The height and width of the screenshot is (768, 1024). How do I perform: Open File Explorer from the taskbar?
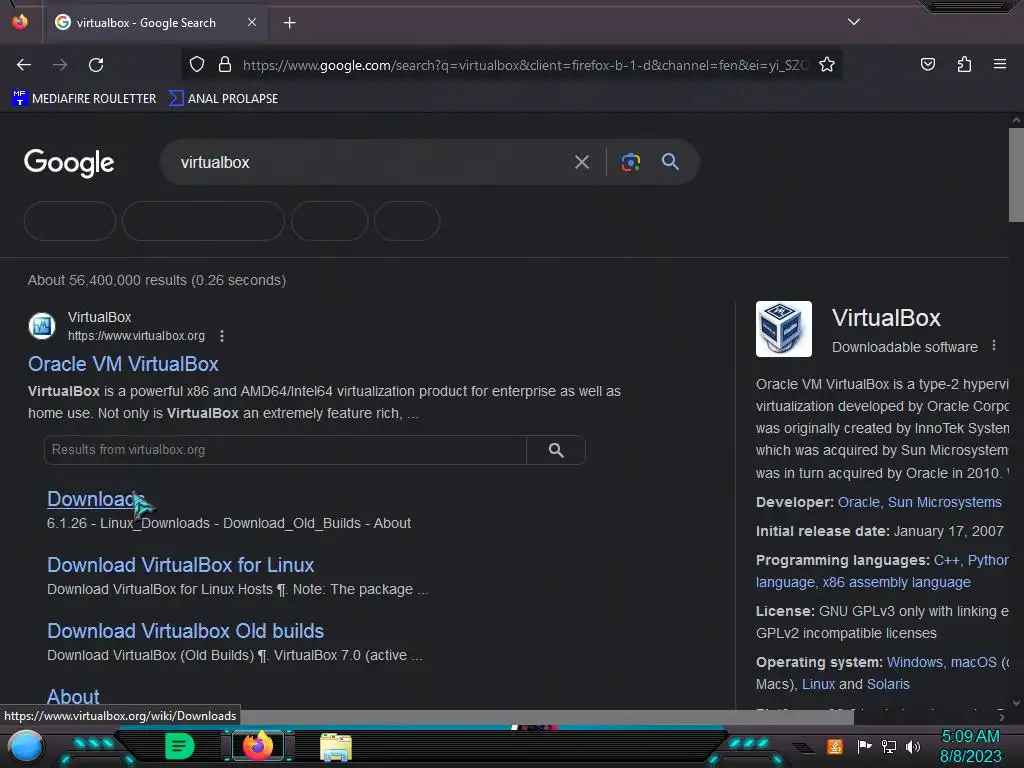tap(336, 747)
